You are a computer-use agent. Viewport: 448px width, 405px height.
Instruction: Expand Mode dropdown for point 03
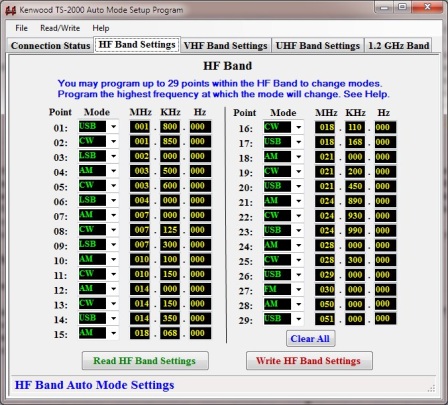click(x=113, y=156)
